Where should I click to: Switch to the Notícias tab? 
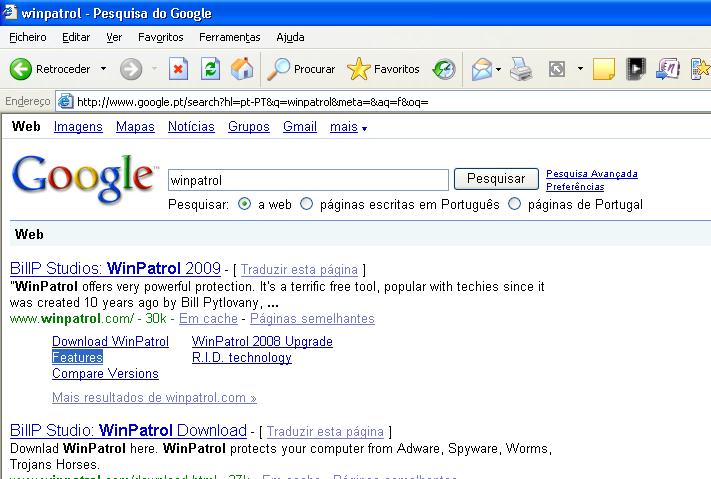pyautogui.click(x=191, y=127)
